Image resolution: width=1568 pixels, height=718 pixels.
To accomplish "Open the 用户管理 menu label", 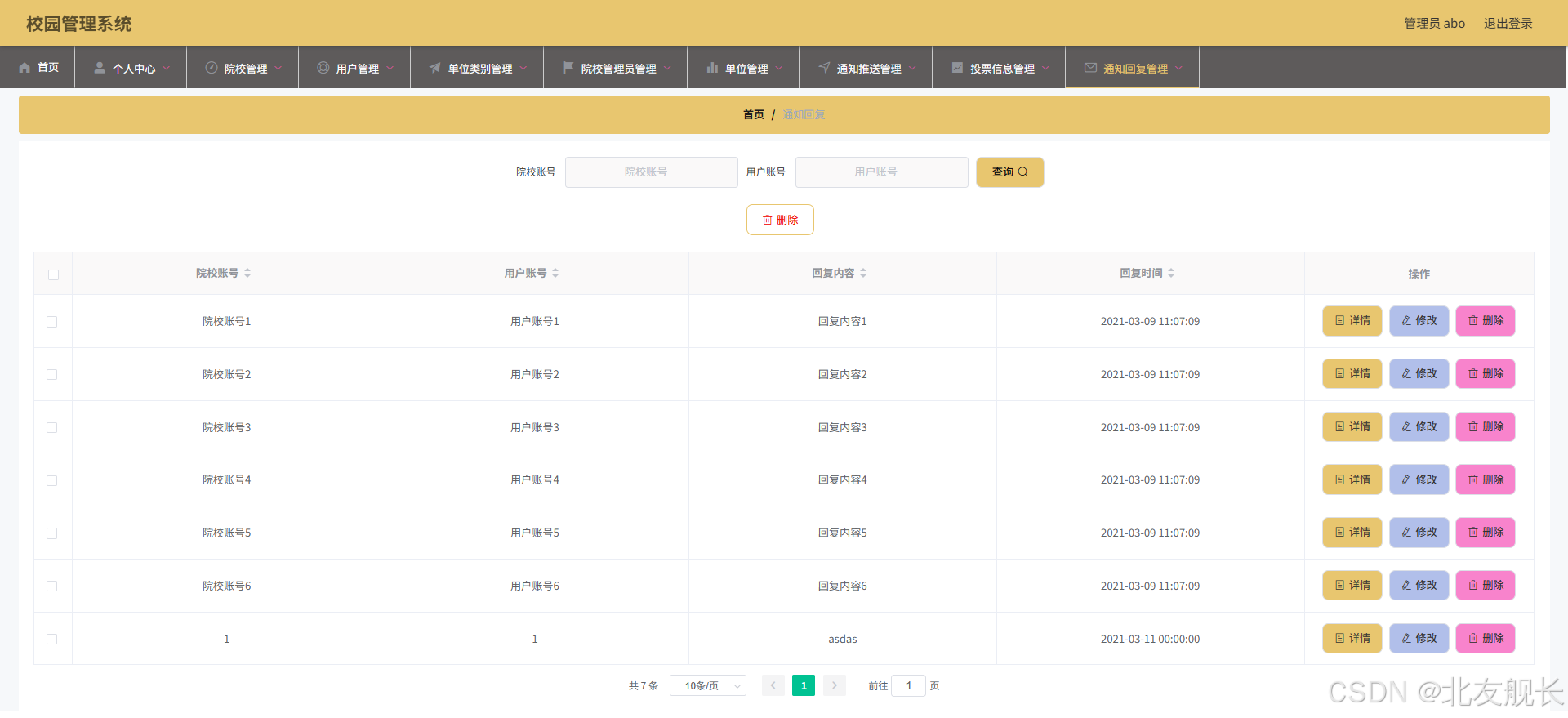I will [358, 69].
